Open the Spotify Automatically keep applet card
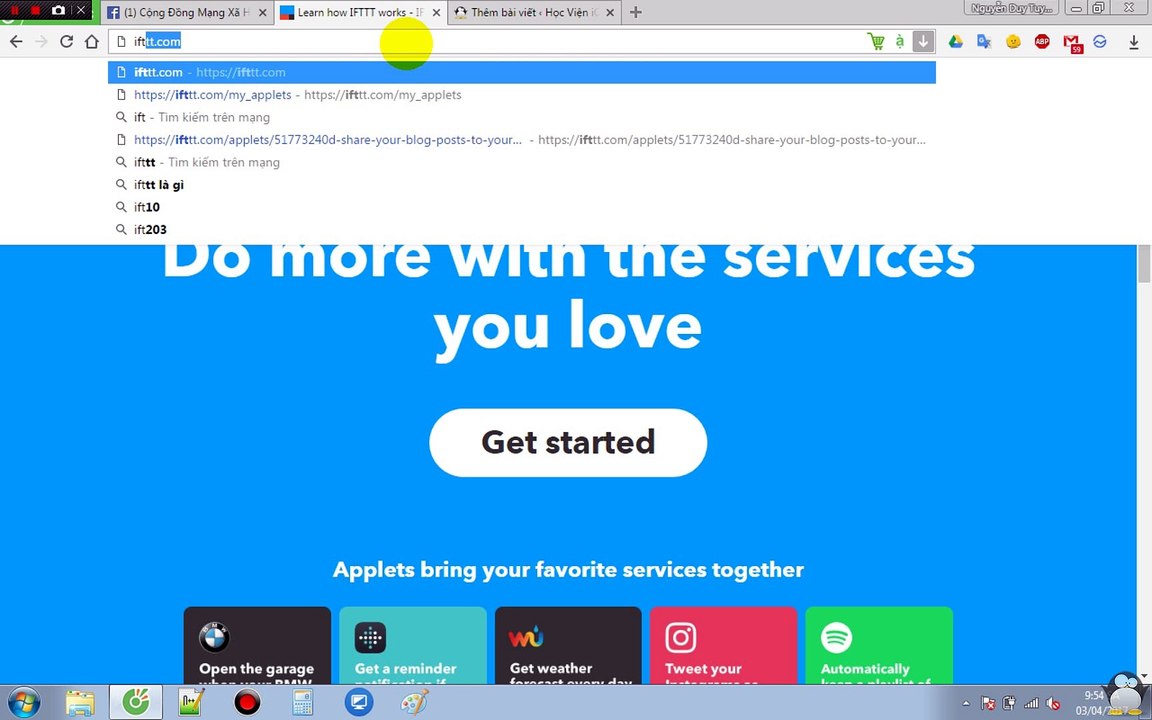Image resolution: width=1152 pixels, height=720 pixels. pos(879,646)
